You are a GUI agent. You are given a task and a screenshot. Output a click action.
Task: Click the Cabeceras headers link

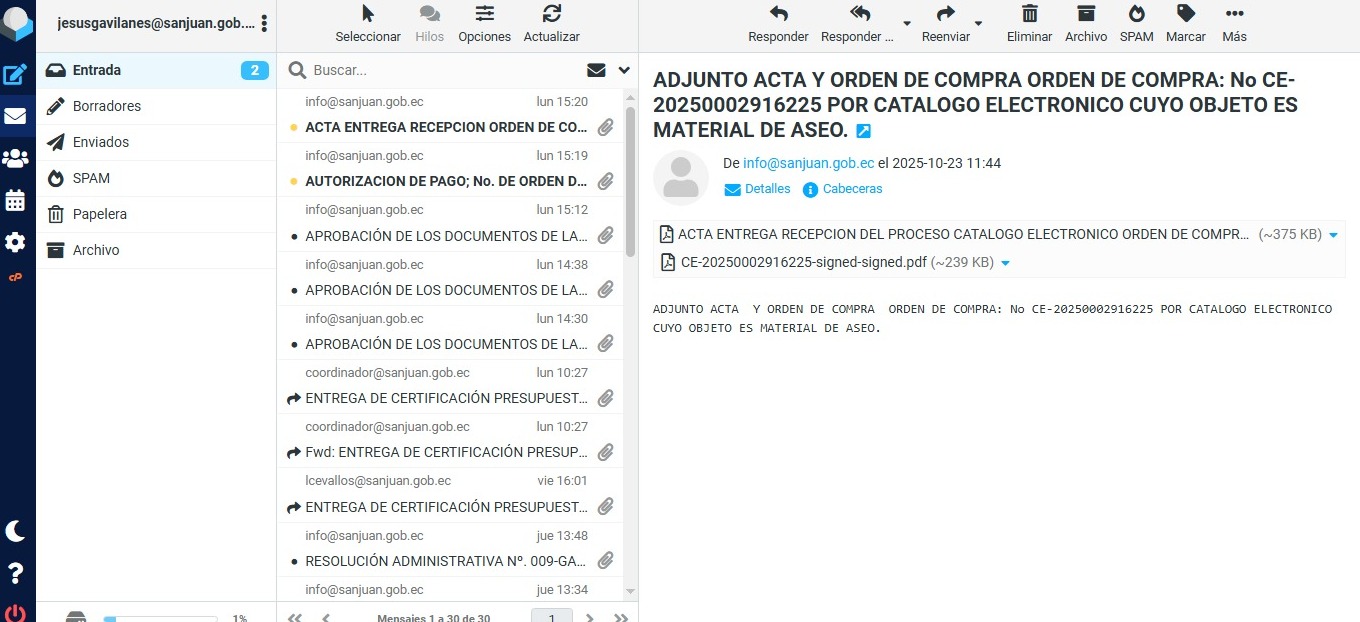click(x=852, y=189)
